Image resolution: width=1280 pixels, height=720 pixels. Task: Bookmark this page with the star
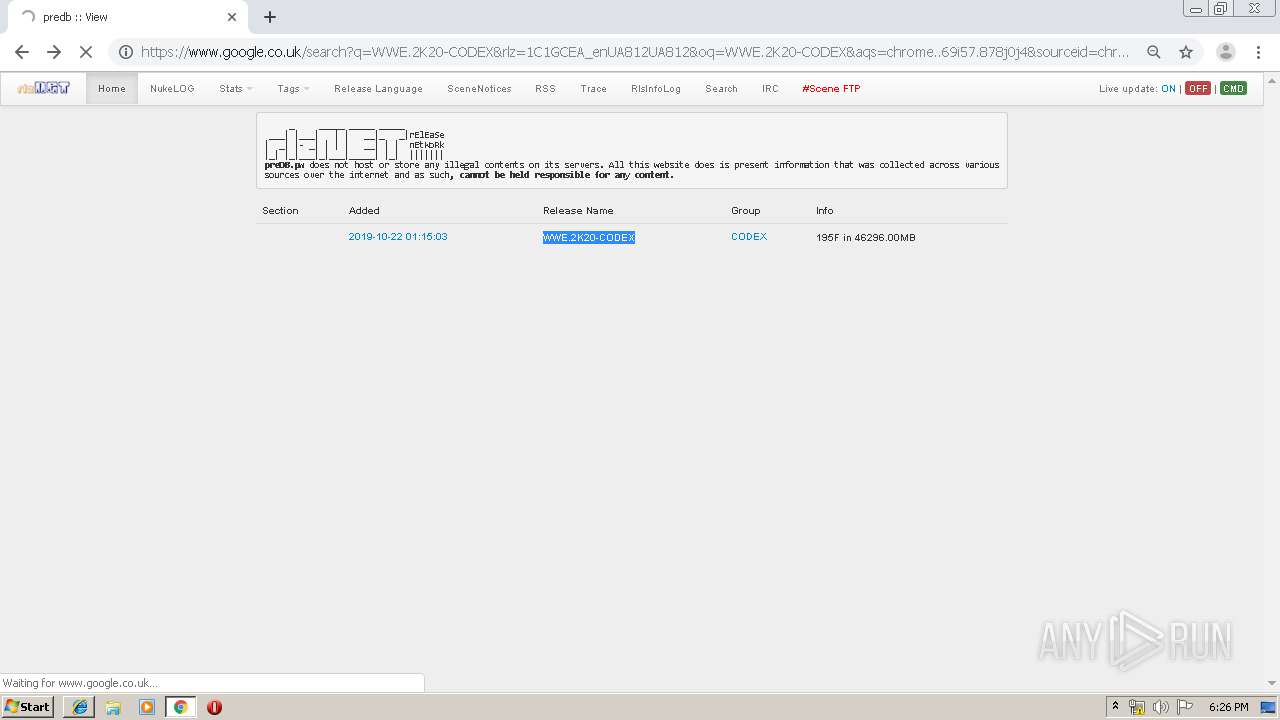coord(1186,52)
